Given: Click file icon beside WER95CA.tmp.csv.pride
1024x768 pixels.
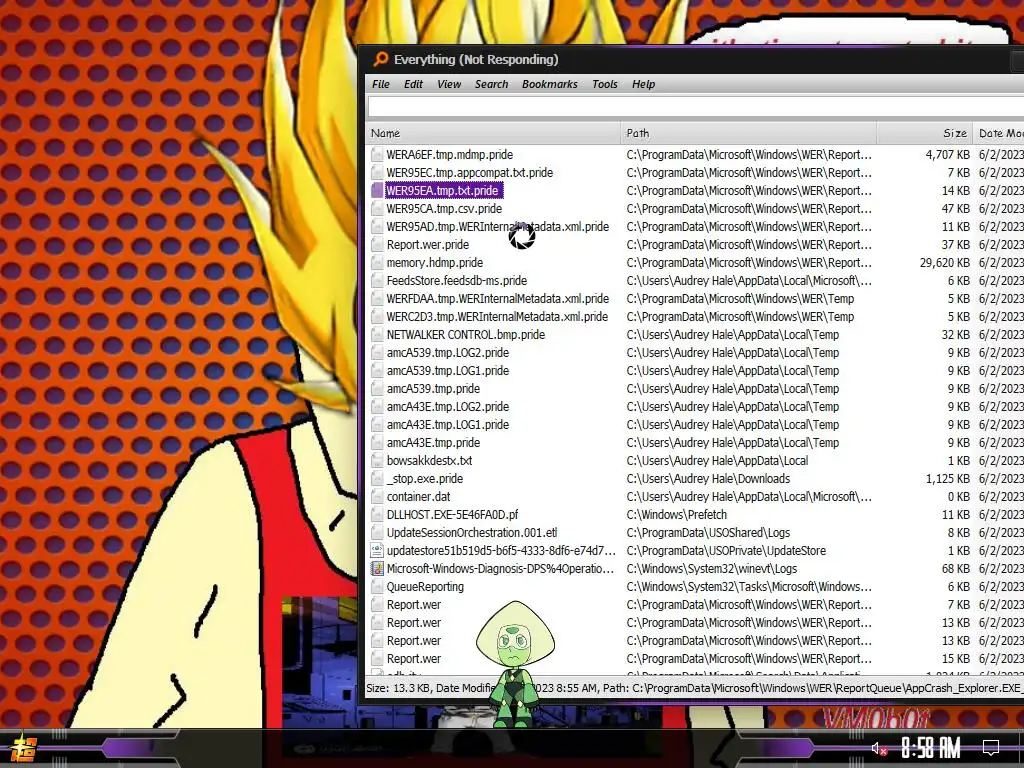Looking at the screenshot, I should pyautogui.click(x=377, y=208).
